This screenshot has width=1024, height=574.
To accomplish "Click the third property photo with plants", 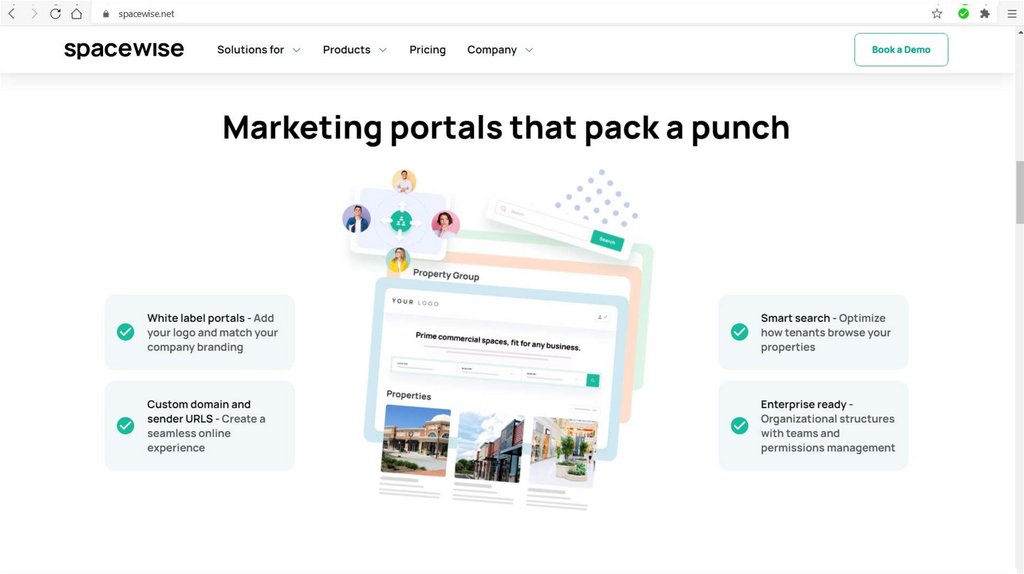I will click(x=563, y=453).
